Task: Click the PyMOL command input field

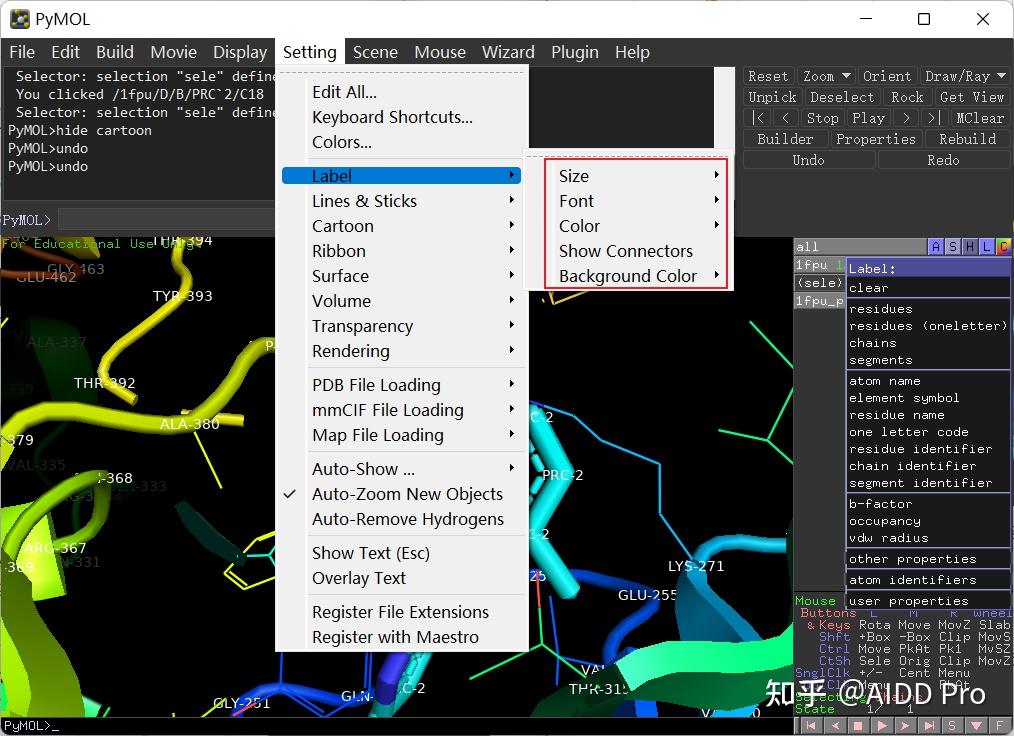Action: coord(165,220)
